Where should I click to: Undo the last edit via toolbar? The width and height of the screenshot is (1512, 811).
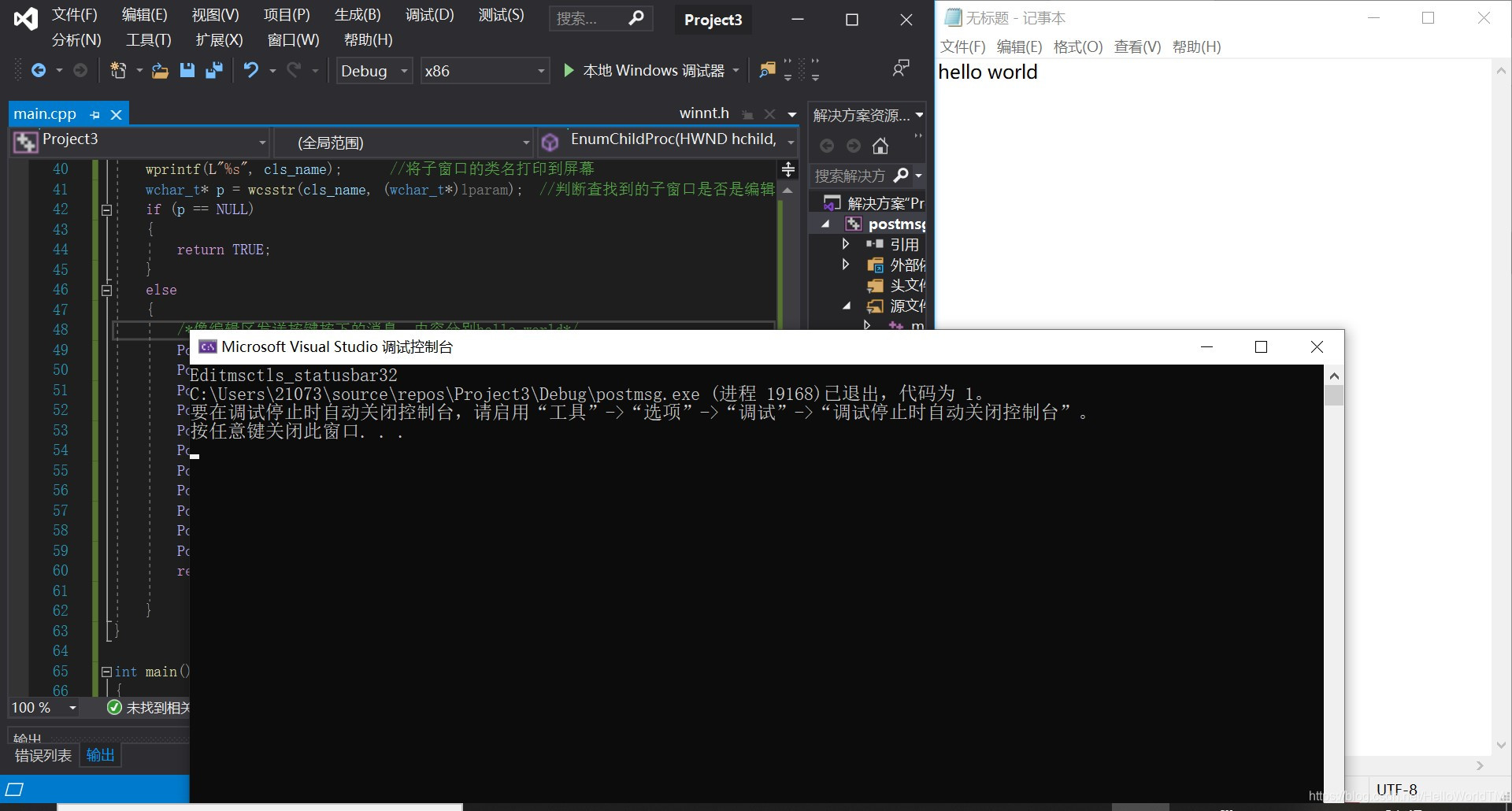pyautogui.click(x=251, y=71)
